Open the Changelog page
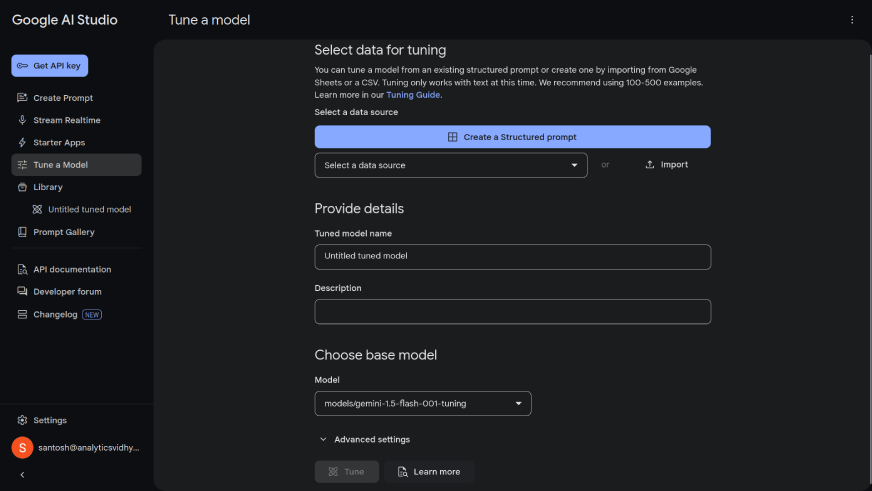 point(76,314)
